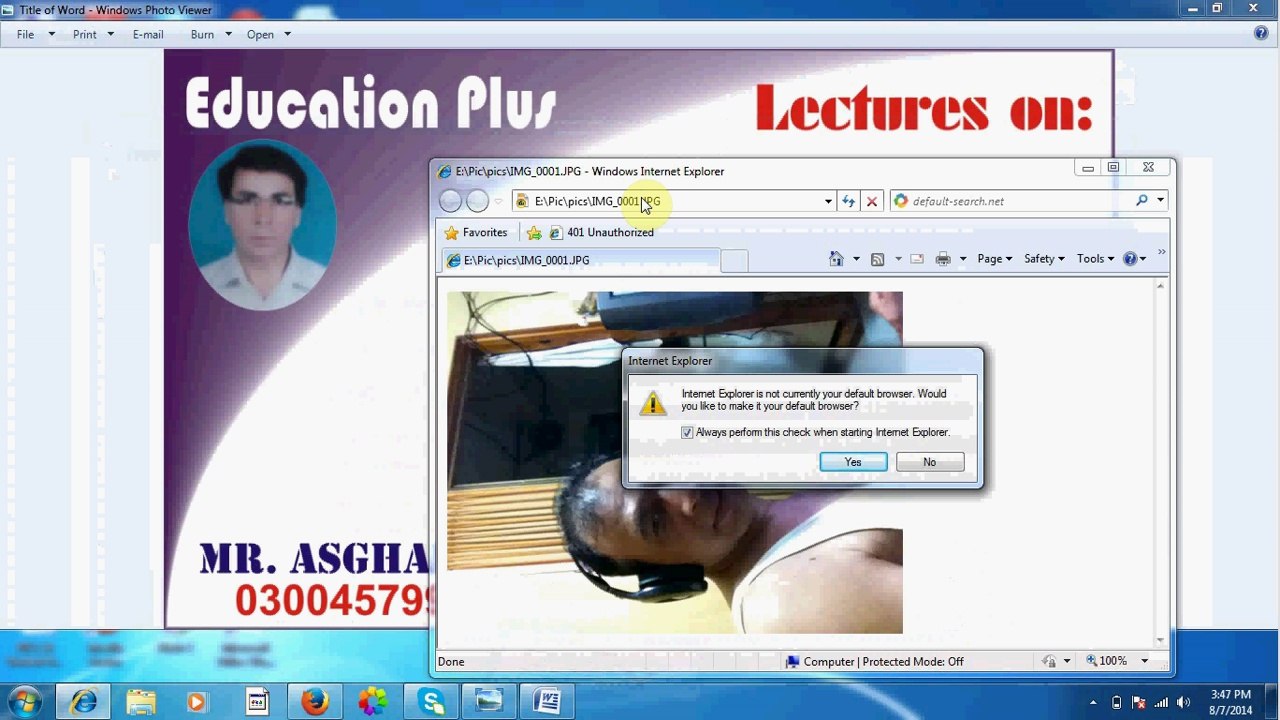
Task: Click E-mail in Photo Viewer toolbar
Action: 148,34
